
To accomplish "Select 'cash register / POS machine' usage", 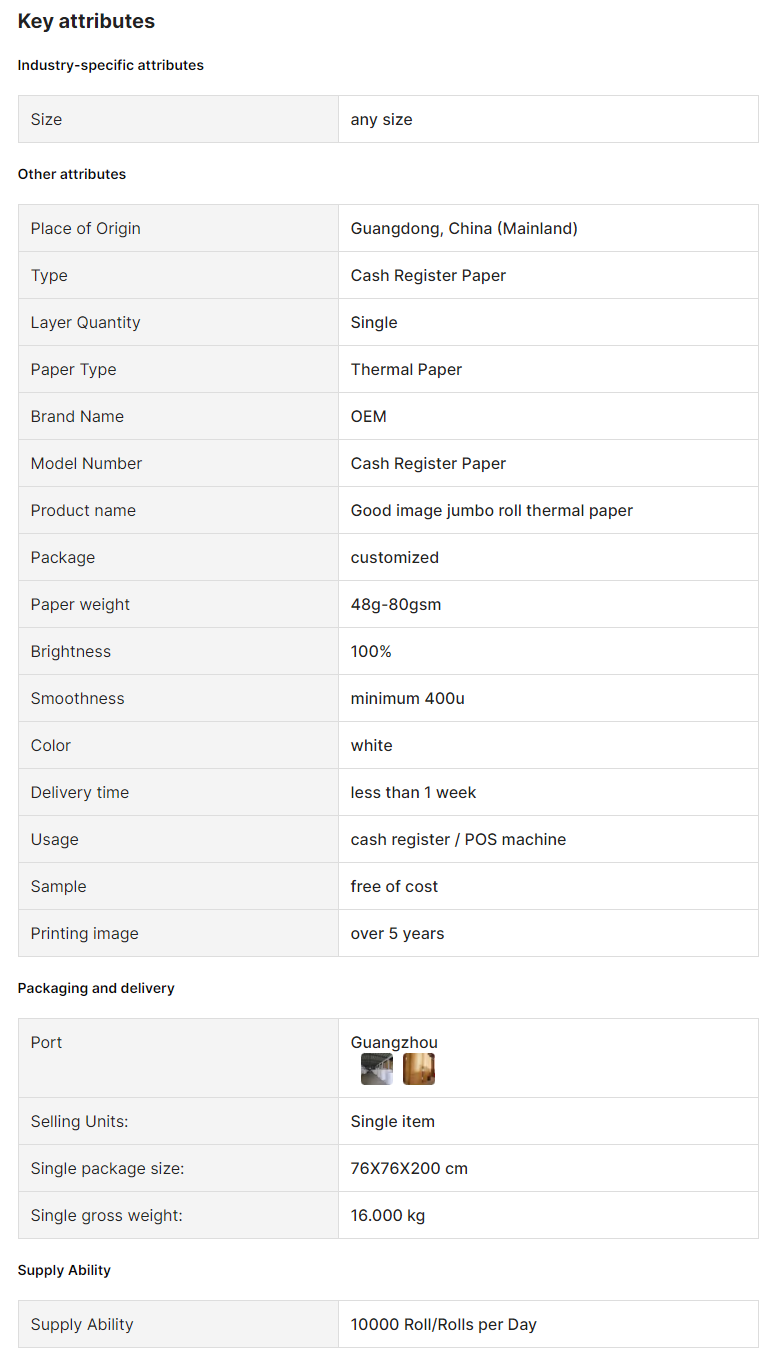I will click(x=458, y=839).
